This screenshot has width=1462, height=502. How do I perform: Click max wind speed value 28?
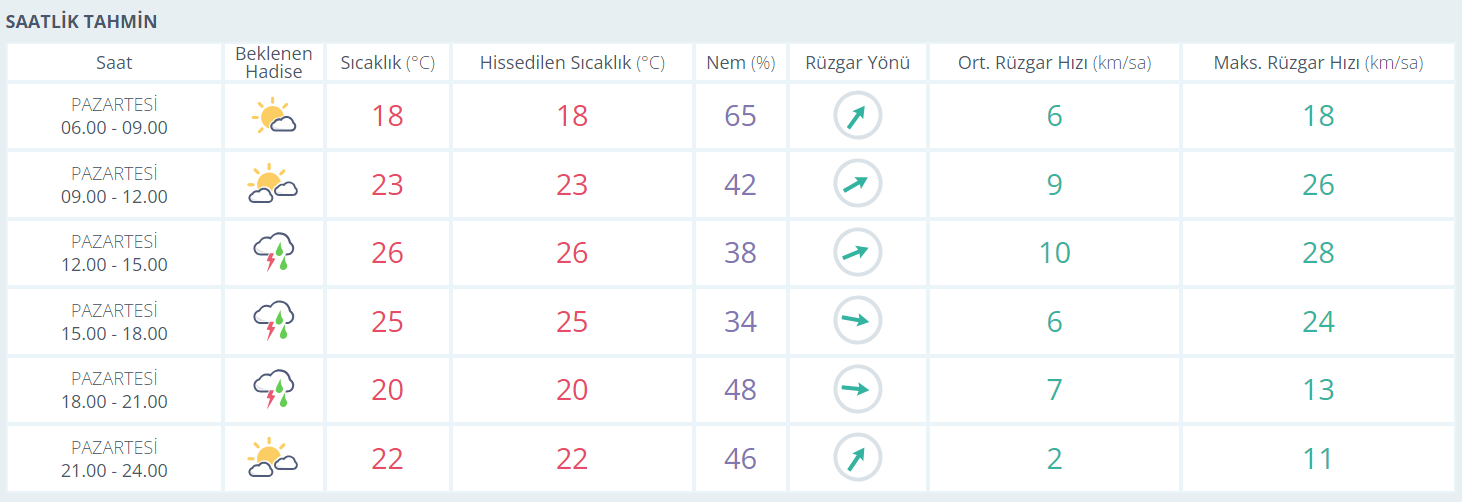1318,253
